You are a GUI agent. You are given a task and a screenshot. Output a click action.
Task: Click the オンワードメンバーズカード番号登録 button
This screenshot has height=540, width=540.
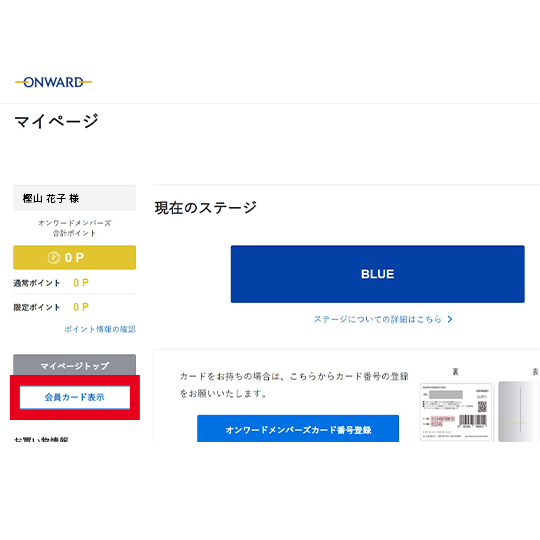(298, 429)
